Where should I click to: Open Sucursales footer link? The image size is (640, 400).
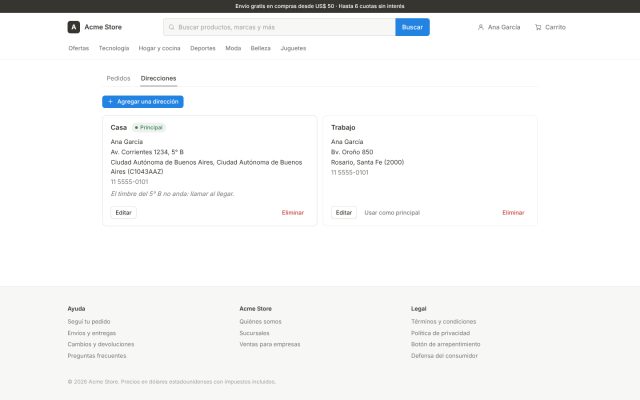point(254,333)
